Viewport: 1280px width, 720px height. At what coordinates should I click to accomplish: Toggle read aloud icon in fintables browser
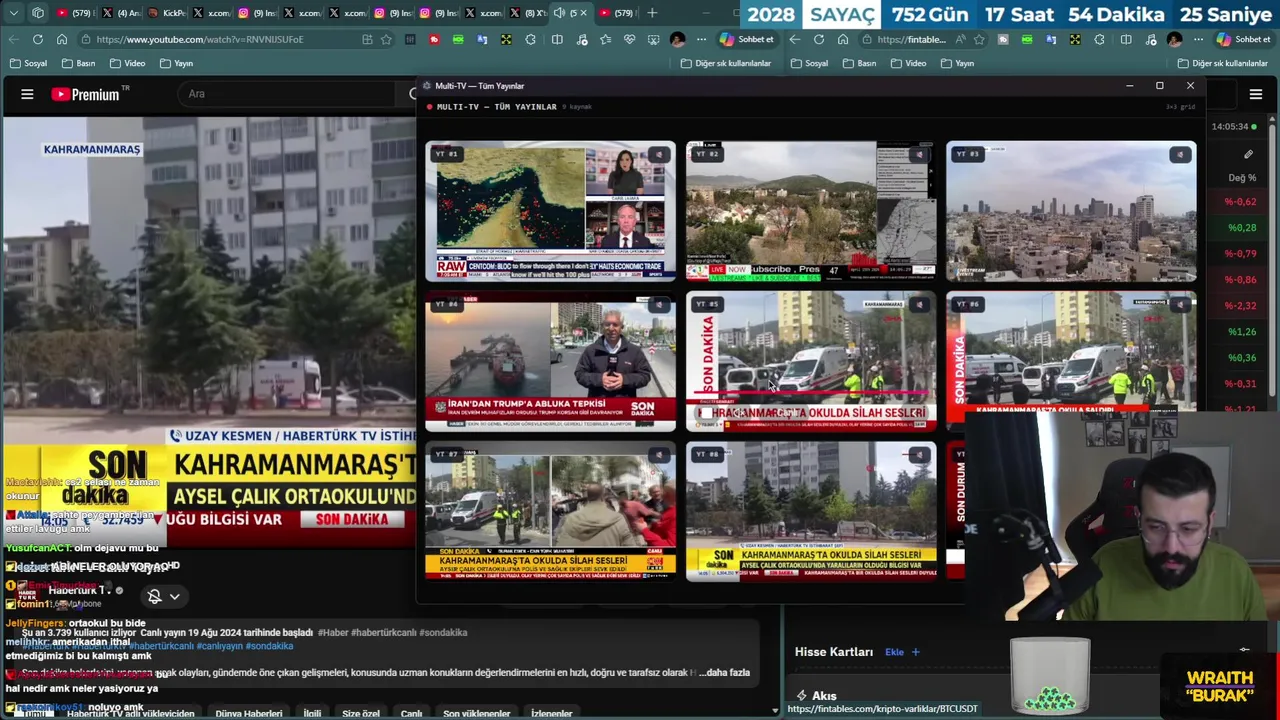pyautogui.click(x=960, y=39)
